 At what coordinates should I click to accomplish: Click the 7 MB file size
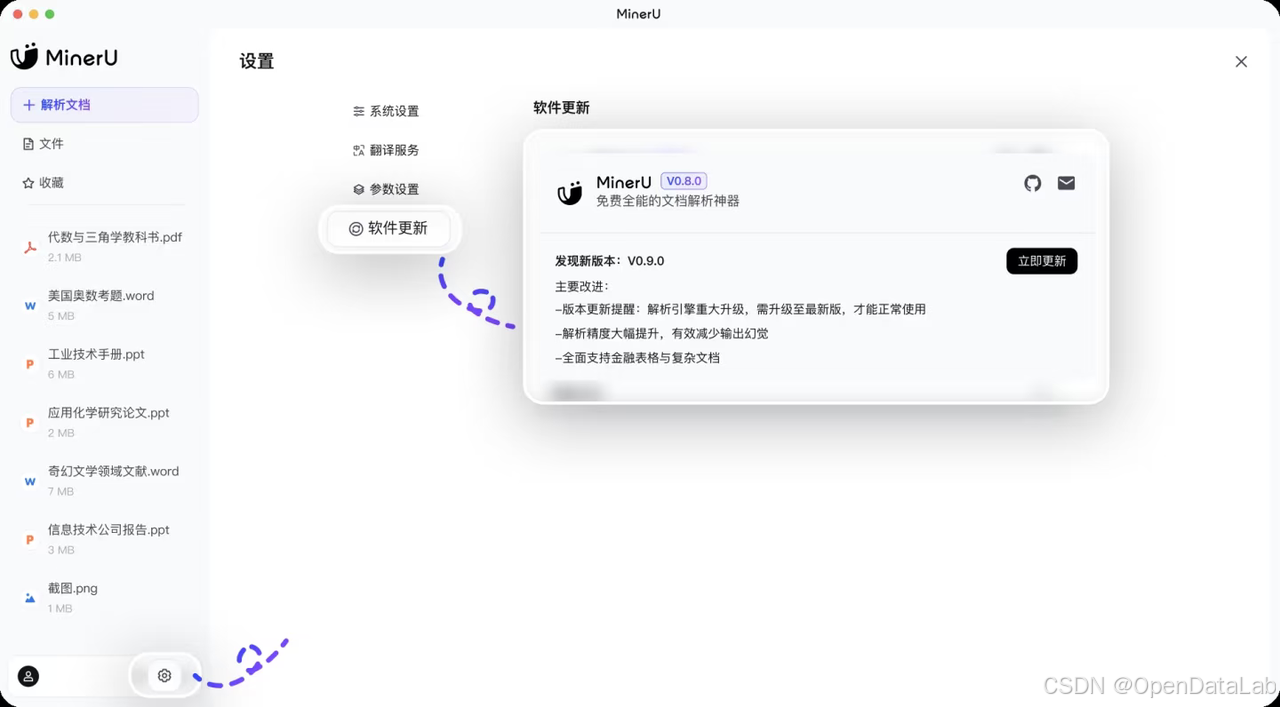pos(61,492)
